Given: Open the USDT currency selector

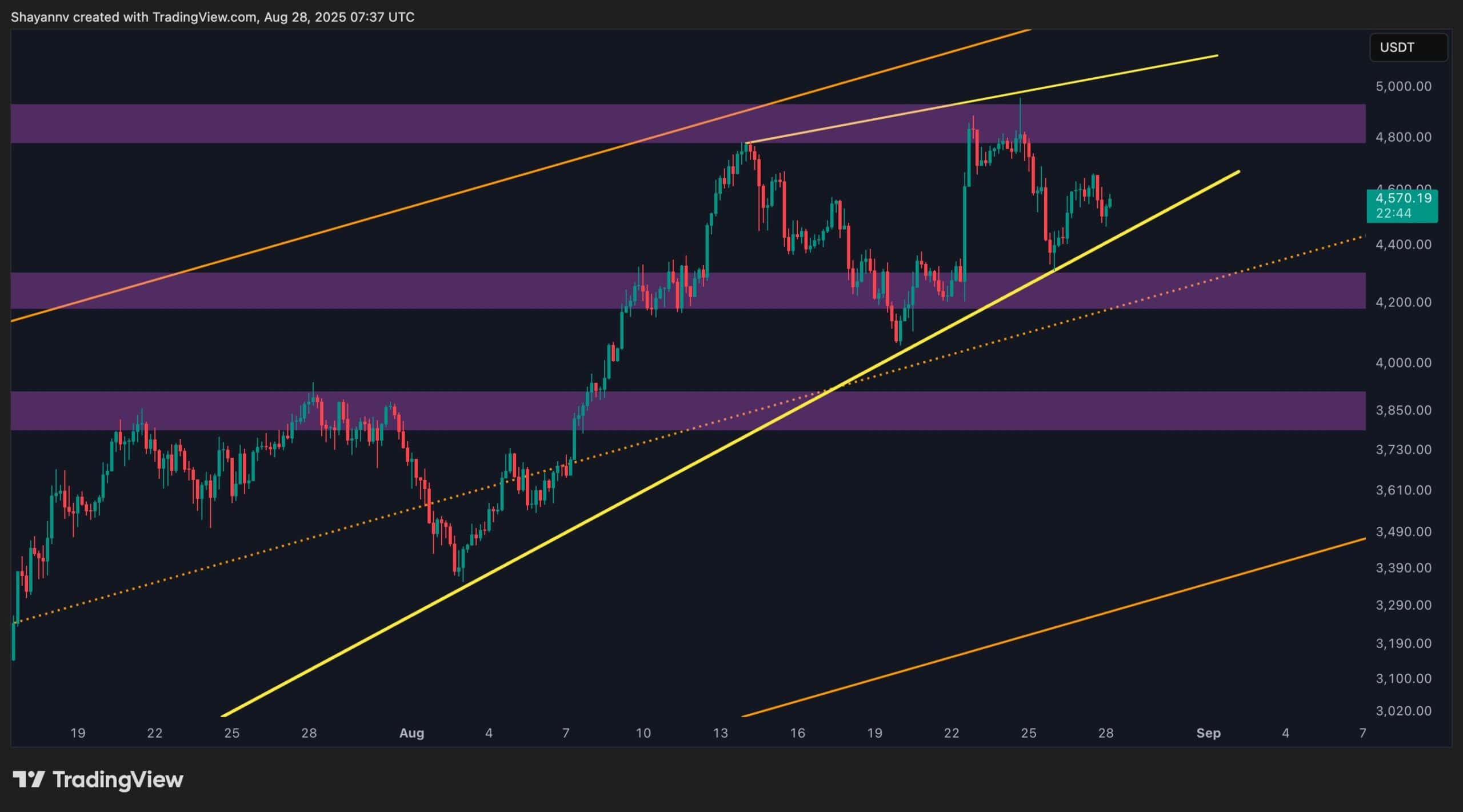Looking at the screenshot, I should point(1408,47).
